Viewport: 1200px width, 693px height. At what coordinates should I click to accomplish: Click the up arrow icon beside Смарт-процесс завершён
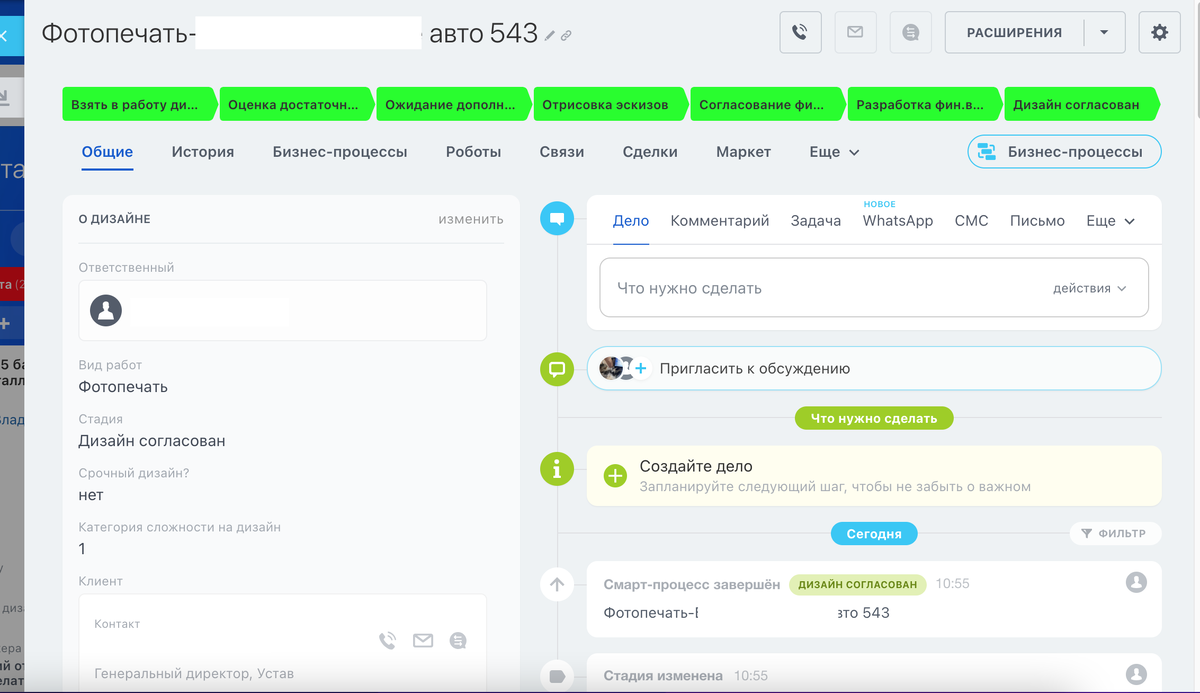tap(557, 584)
